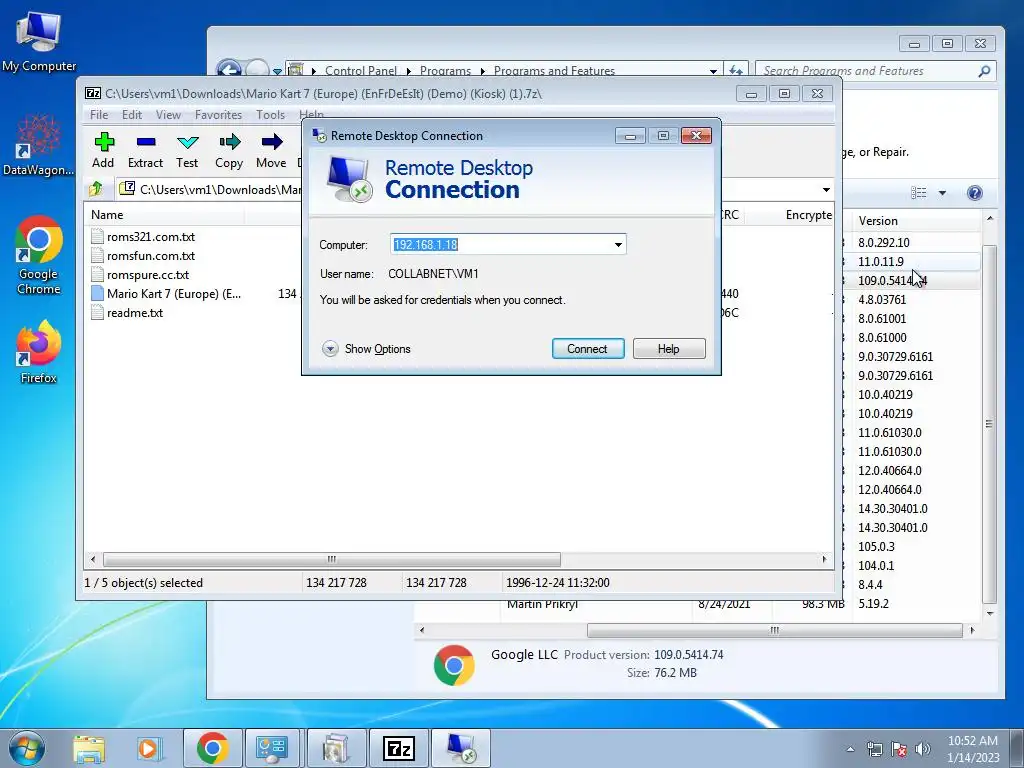Select version 4.8.03761 row
This screenshot has width=1024, height=768.
coord(916,300)
